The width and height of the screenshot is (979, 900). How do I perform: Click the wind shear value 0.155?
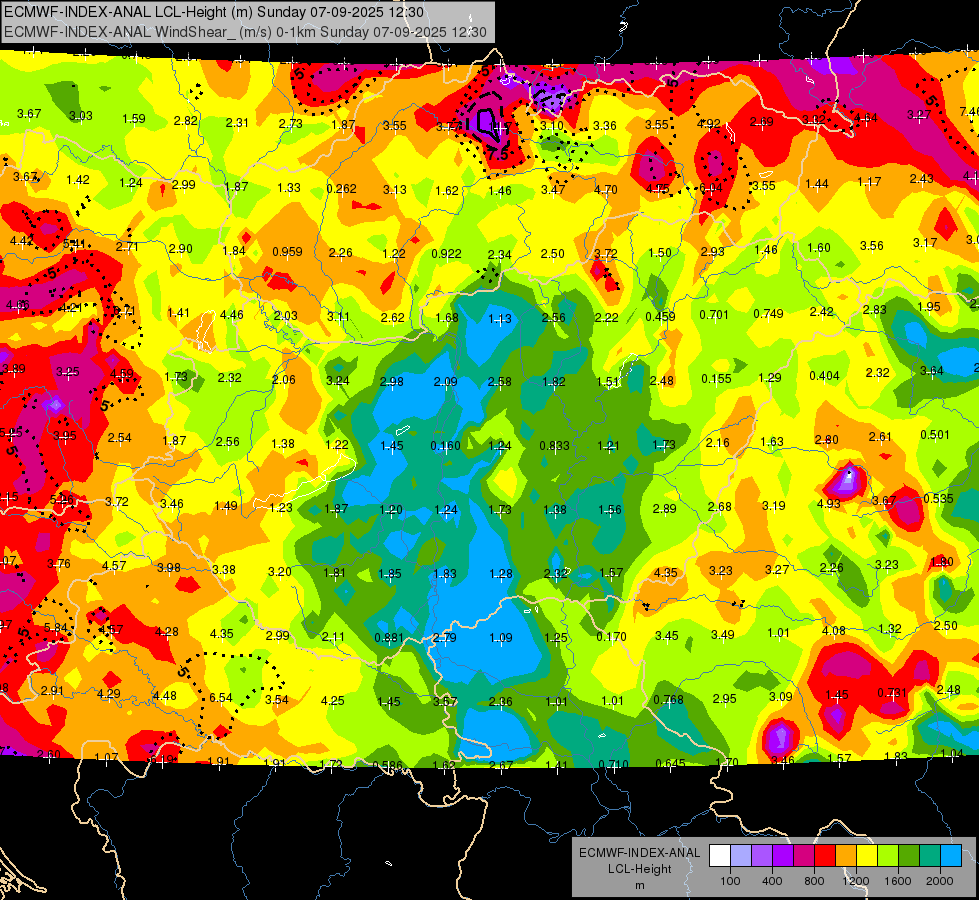click(716, 378)
